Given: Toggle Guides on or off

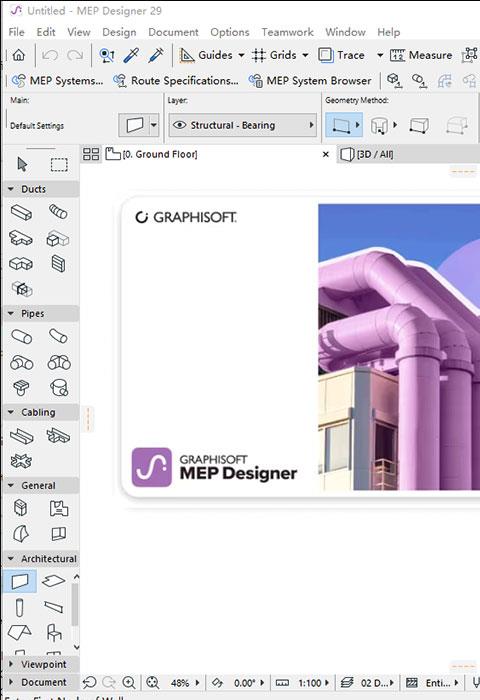Looking at the screenshot, I should pyautogui.click(x=206, y=55).
